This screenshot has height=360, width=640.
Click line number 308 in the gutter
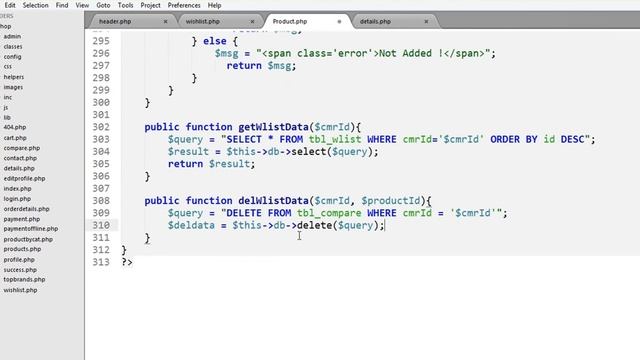click(101, 201)
